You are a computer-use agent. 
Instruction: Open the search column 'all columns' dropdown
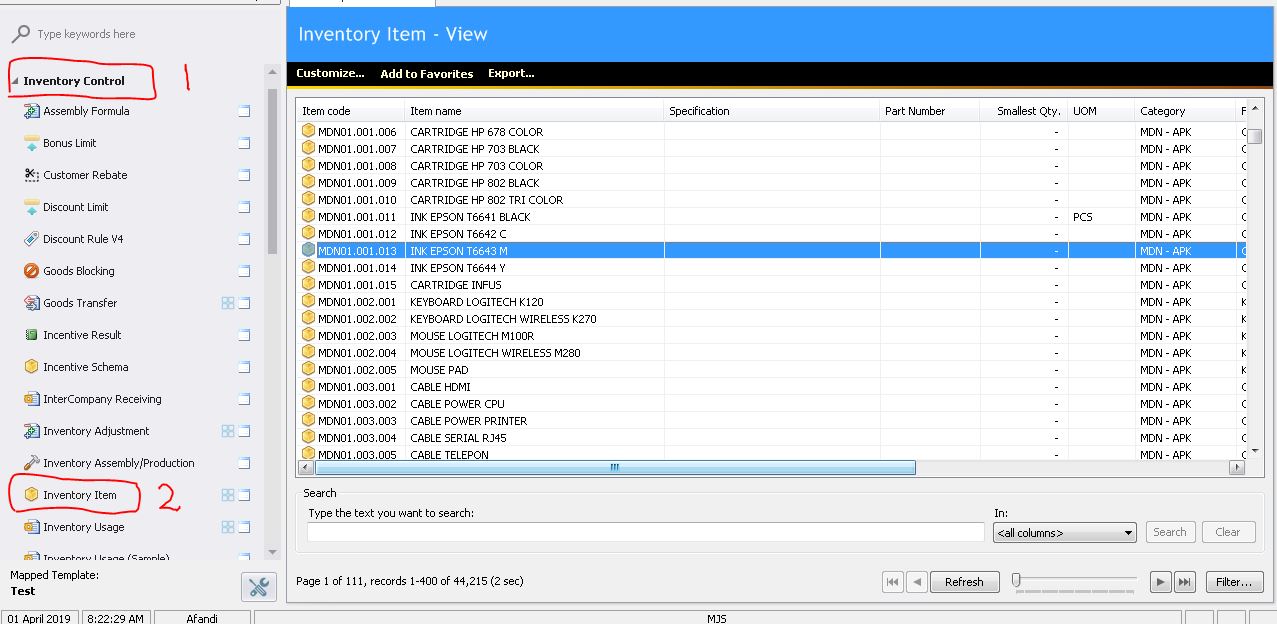pos(1064,533)
